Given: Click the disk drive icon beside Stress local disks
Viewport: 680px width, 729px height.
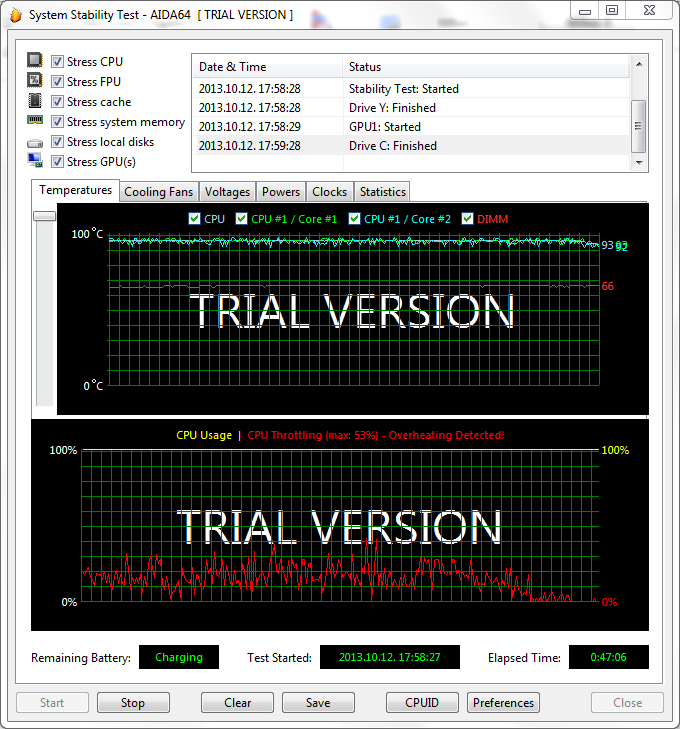Looking at the screenshot, I should 35,143.
